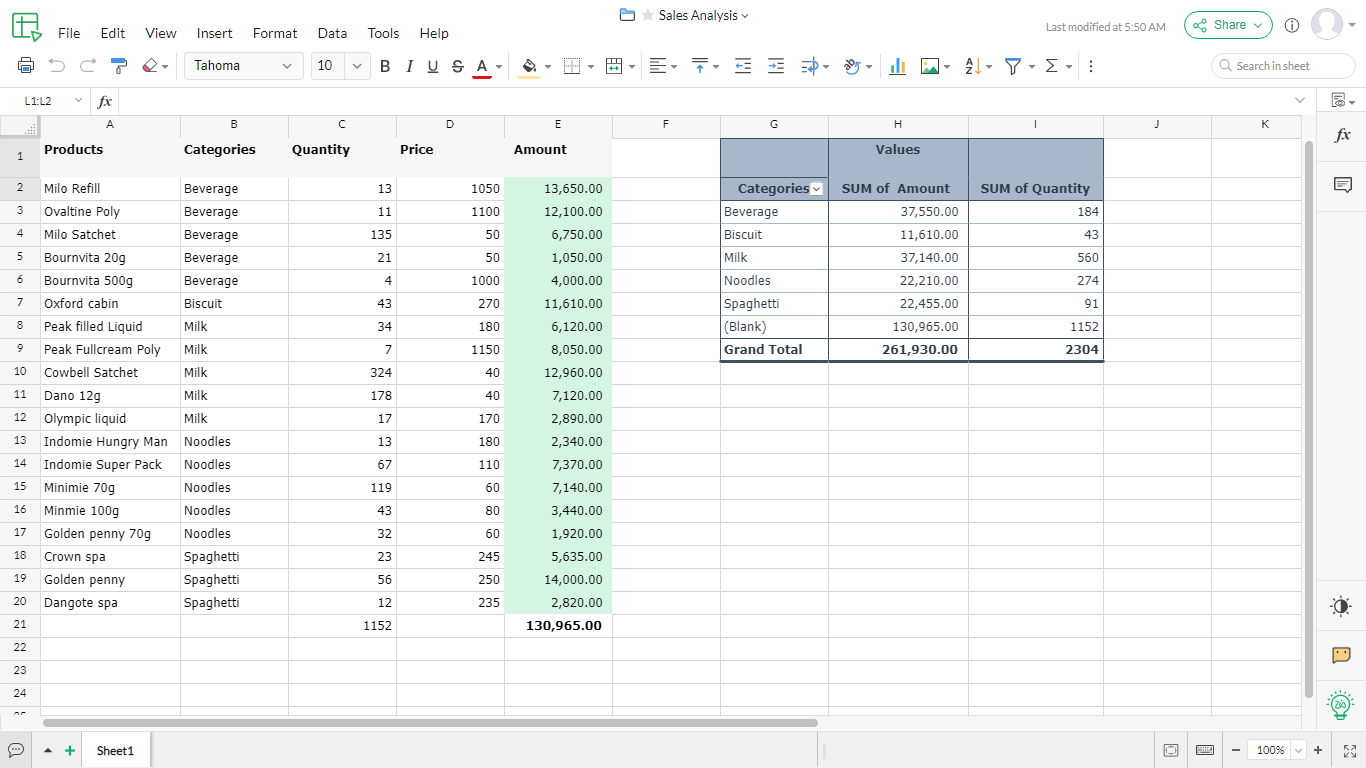This screenshot has width=1366, height=768.
Task: Zoom in with the plus button
Action: 1318,750
